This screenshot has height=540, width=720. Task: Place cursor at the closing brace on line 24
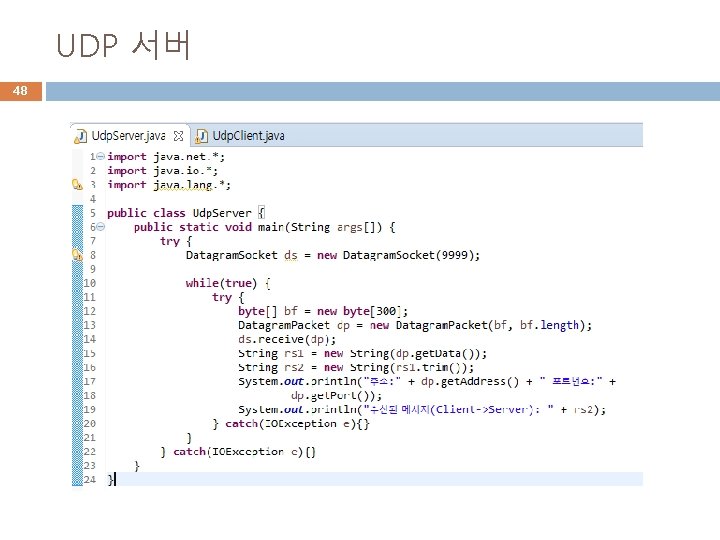point(110,479)
